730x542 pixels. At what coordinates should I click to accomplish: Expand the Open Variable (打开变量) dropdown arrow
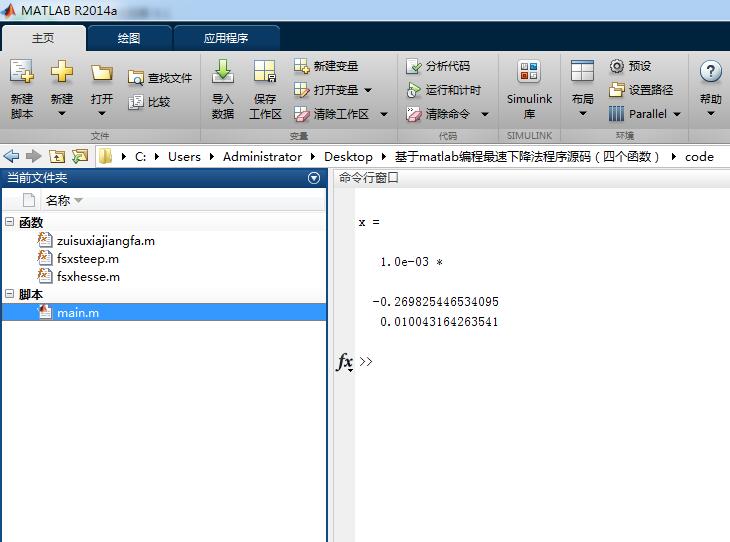pyautogui.click(x=368, y=90)
